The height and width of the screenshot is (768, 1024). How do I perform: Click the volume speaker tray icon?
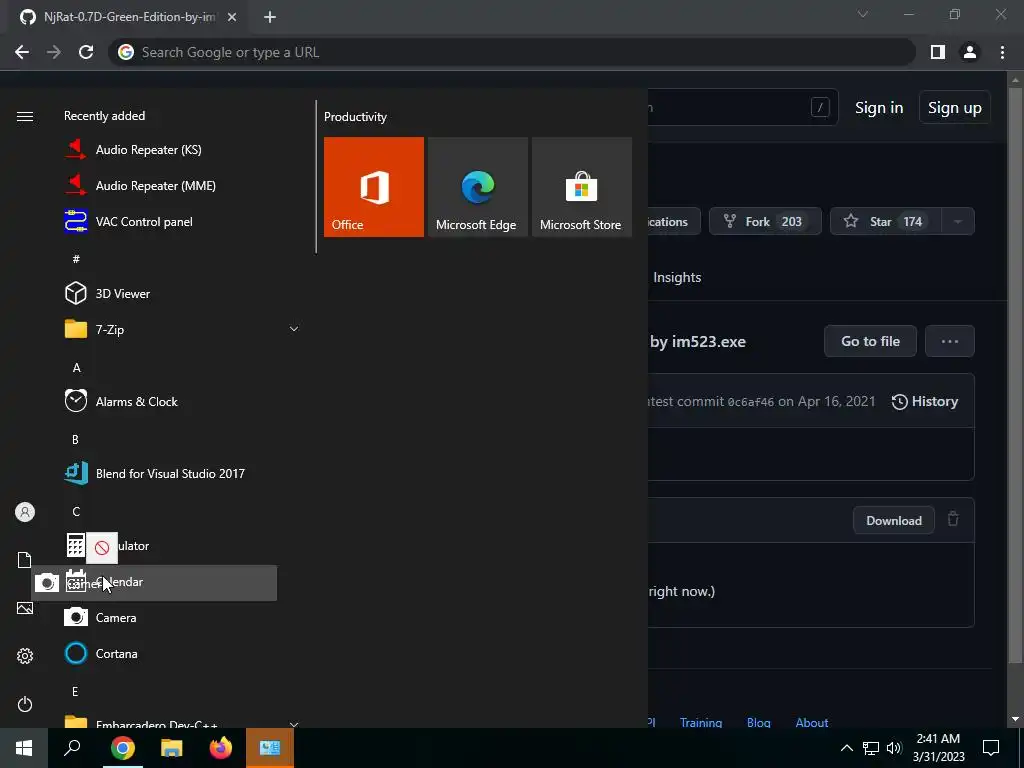(894, 748)
